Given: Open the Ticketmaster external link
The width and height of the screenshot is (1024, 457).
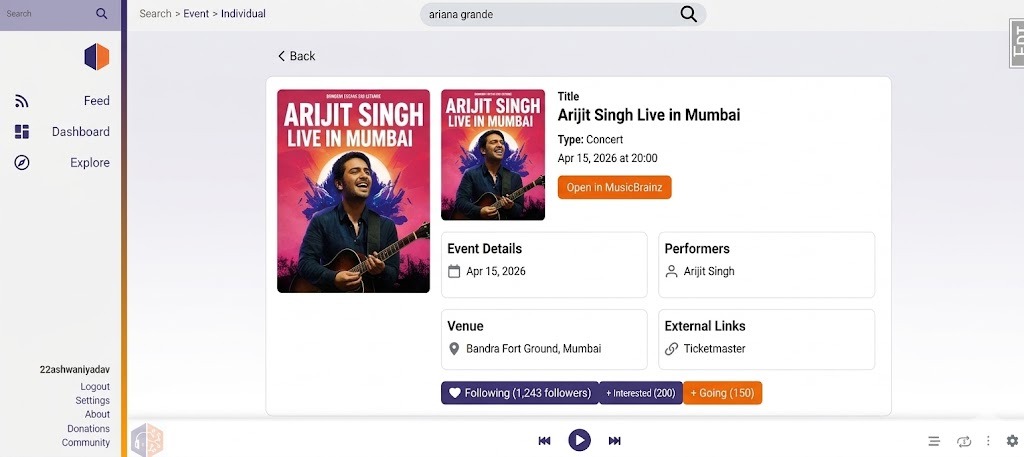Looking at the screenshot, I should tap(714, 349).
